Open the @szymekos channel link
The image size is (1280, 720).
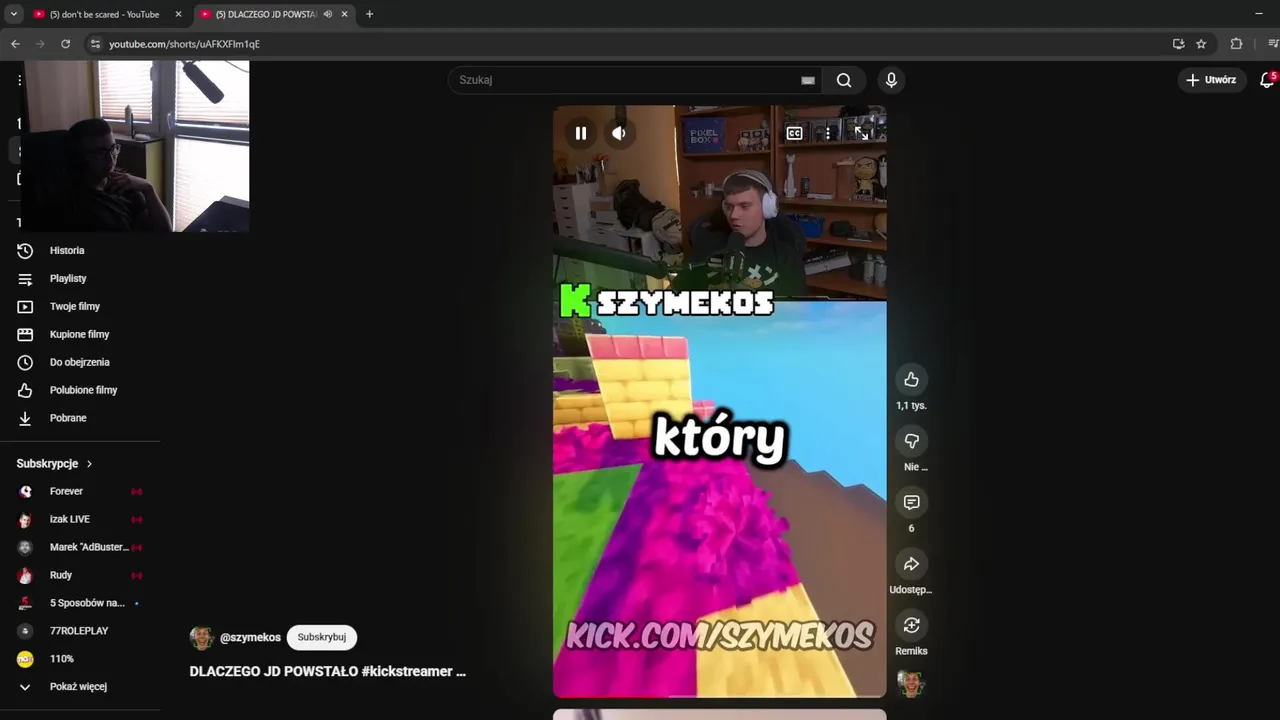click(x=250, y=637)
